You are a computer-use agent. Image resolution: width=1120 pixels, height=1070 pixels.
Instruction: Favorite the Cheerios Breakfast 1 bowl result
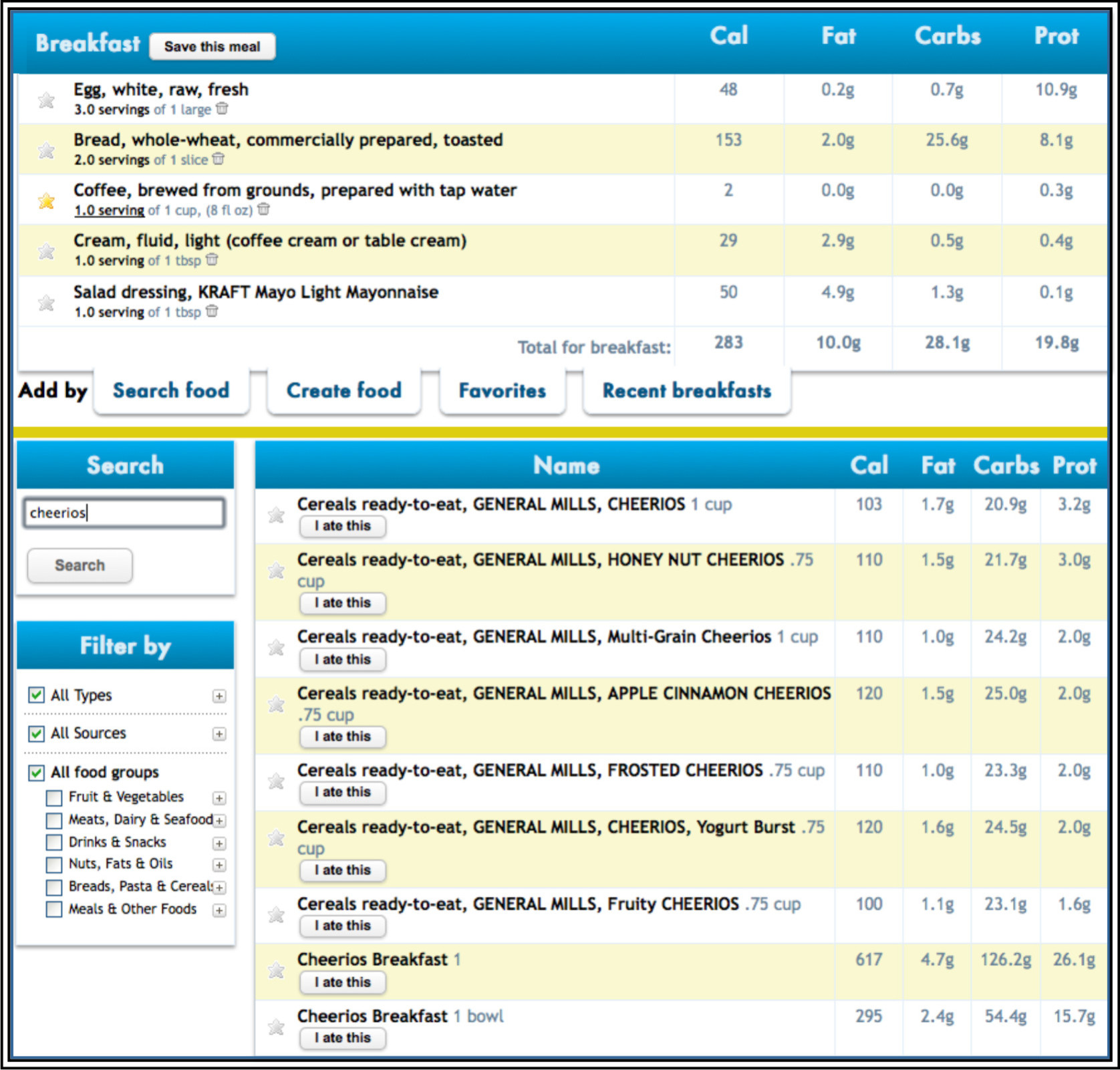tap(276, 1027)
